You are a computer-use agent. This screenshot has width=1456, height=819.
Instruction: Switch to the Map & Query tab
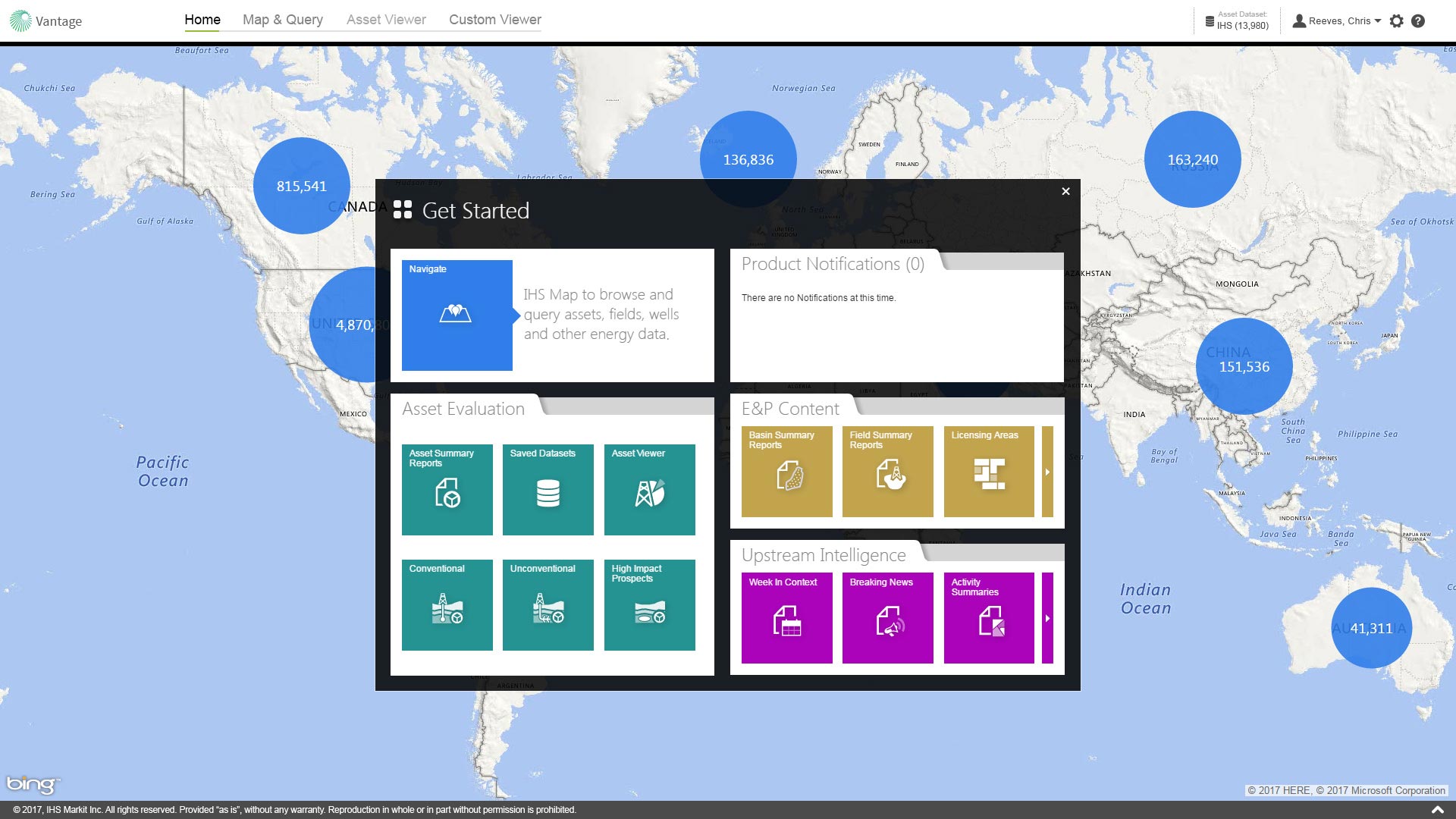283,20
